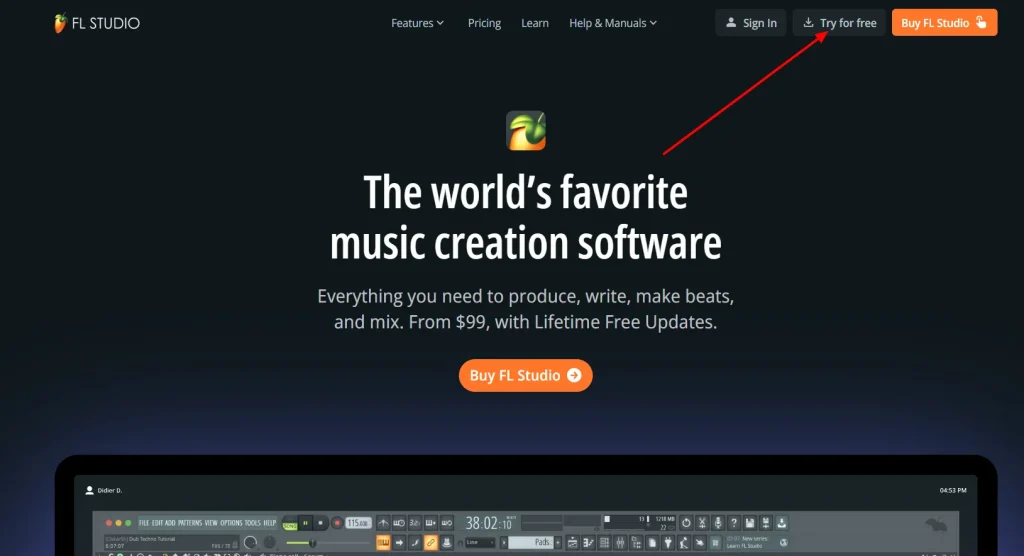Image resolution: width=1024 pixels, height=556 pixels.
Task: Toggle metronome icon in FL Studio toolbar
Action: tap(383, 523)
